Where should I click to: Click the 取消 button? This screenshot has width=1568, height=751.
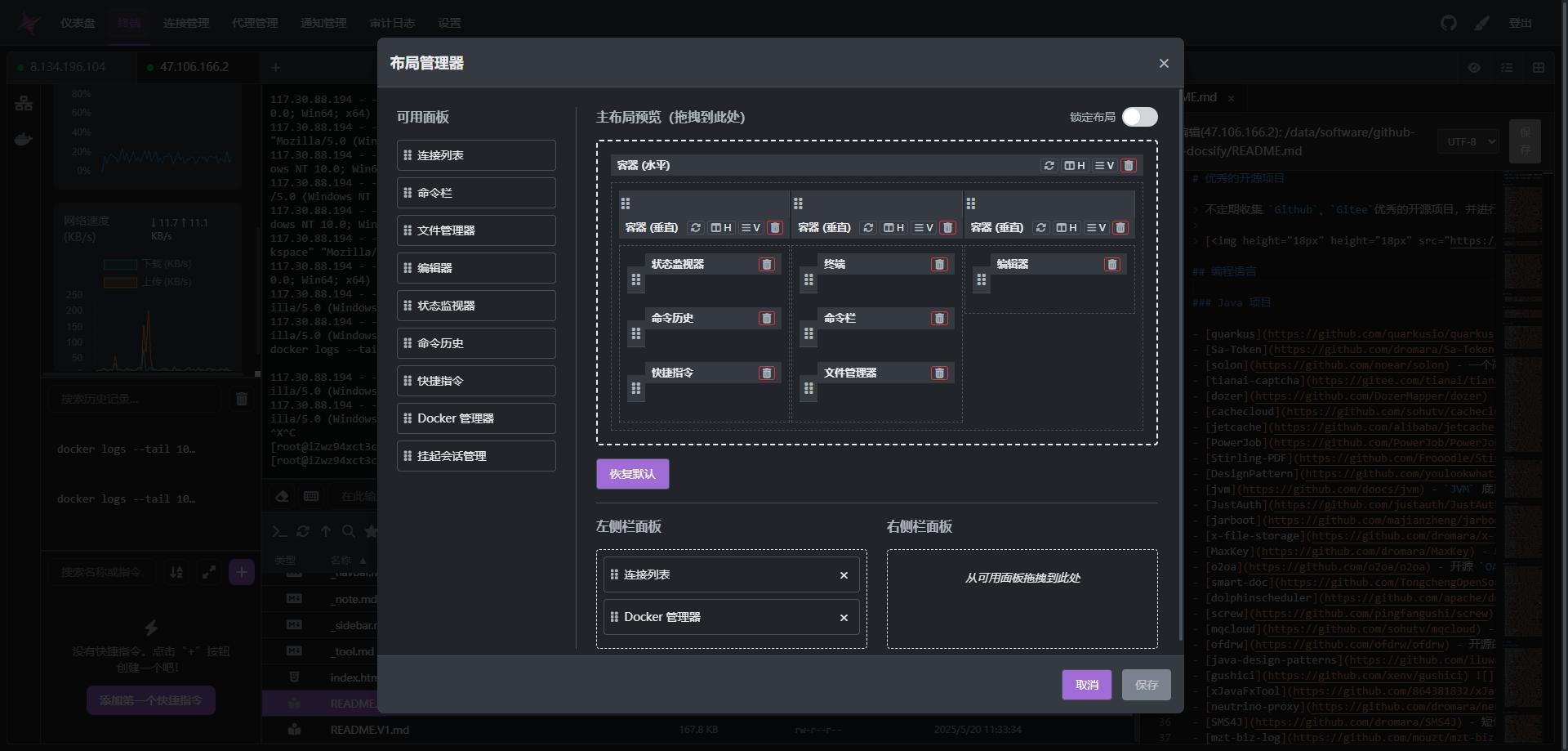(1086, 685)
